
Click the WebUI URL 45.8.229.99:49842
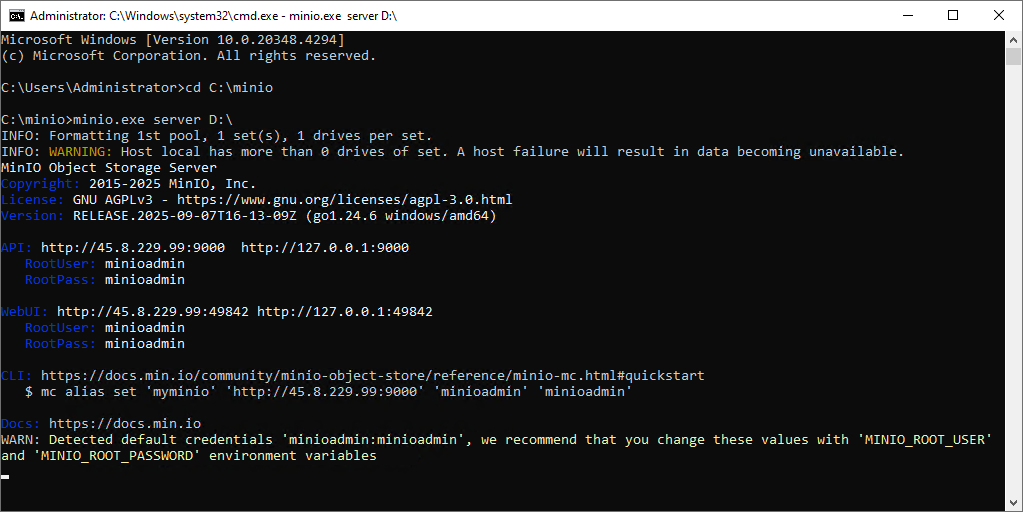point(153,312)
